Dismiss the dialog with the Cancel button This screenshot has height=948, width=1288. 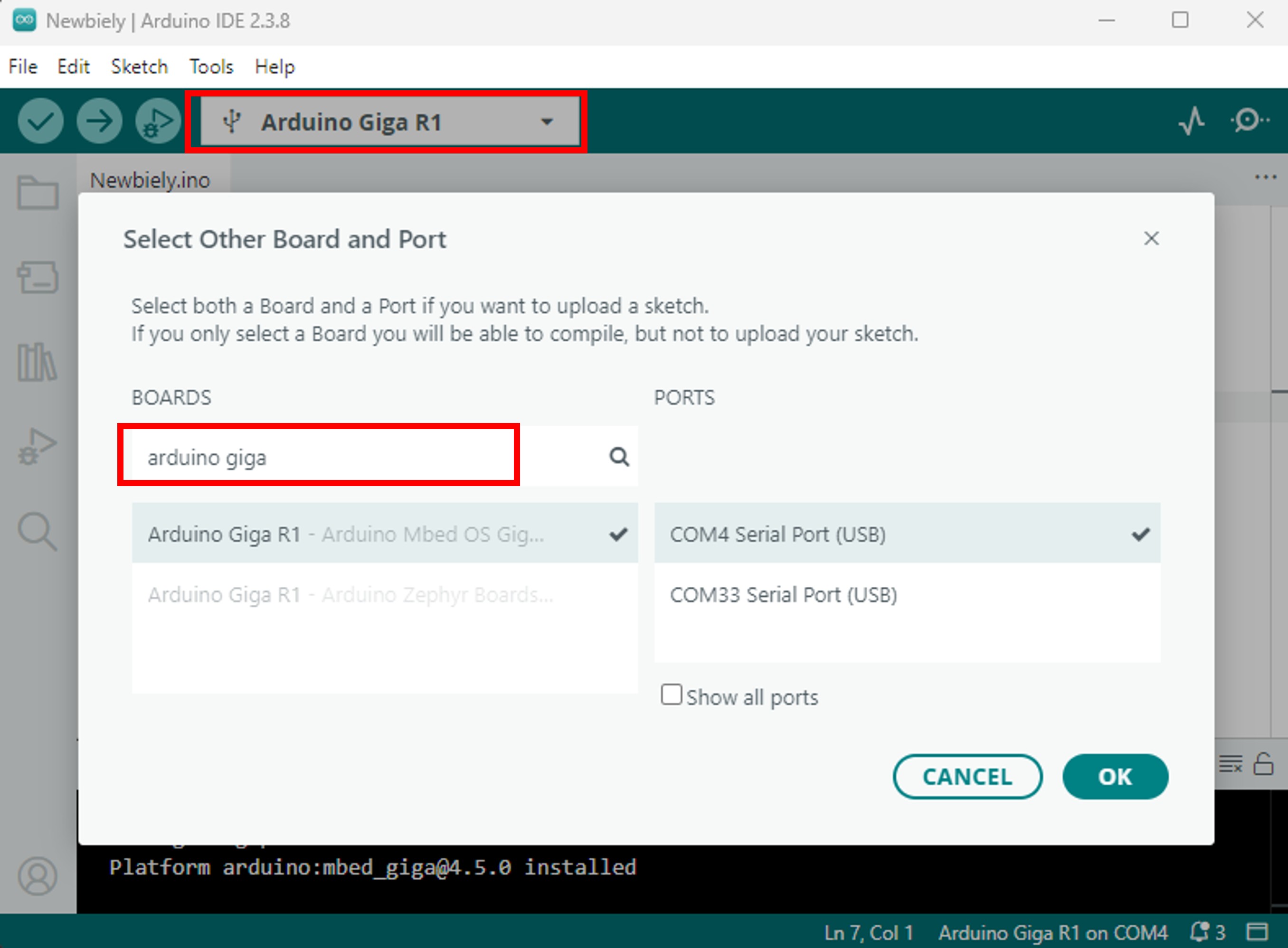pyautogui.click(x=968, y=777)
